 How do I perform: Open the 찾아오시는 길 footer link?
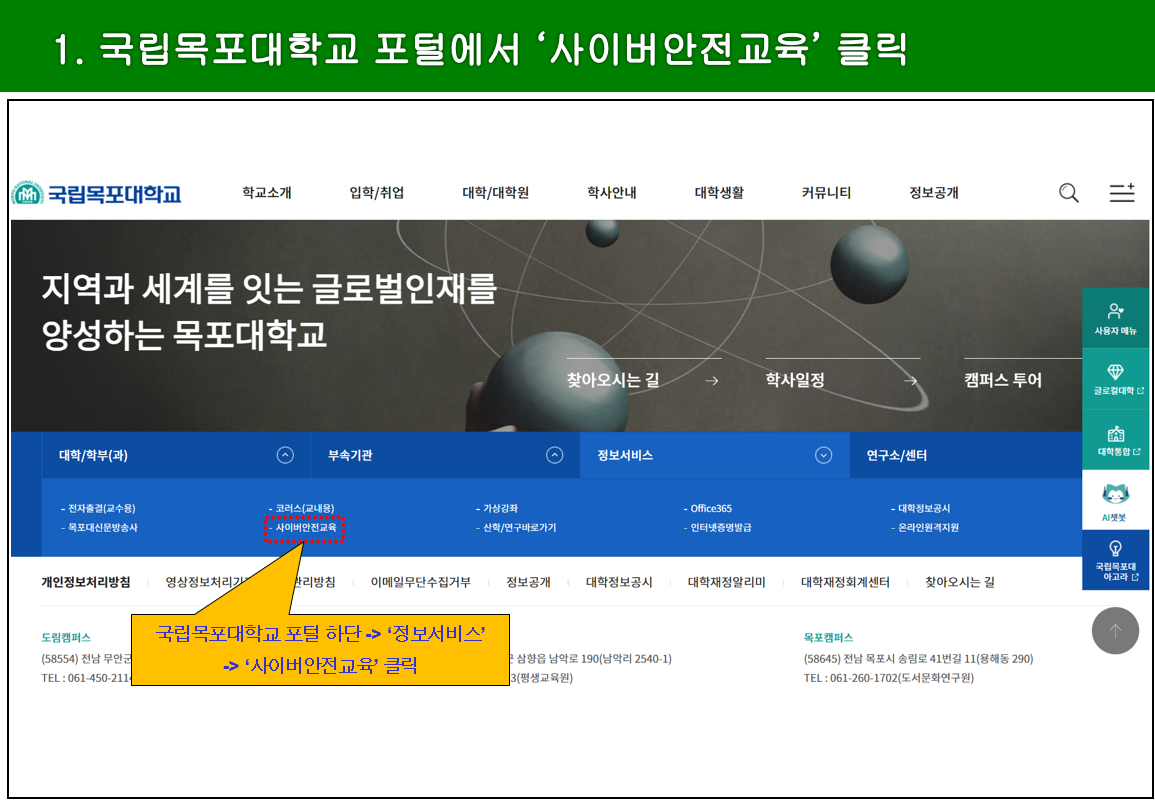coord(960,582)
